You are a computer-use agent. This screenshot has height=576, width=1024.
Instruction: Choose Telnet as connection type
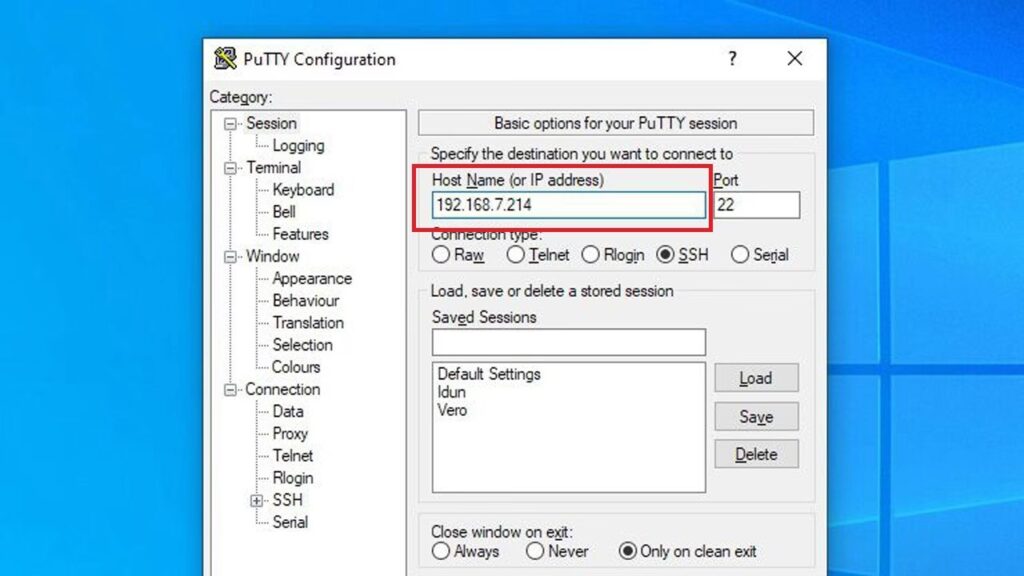pos(516,255)
